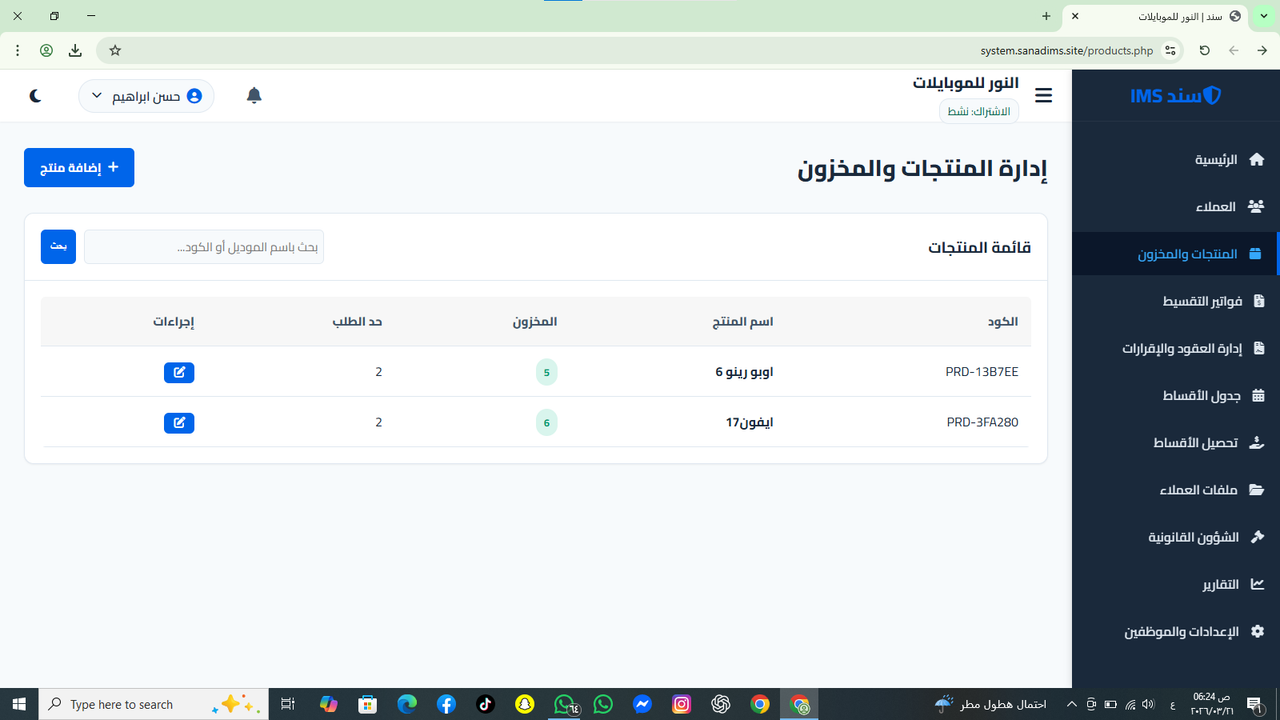Open notifications bell icon
Screen dimensions: 1280x720
(254, 95)
